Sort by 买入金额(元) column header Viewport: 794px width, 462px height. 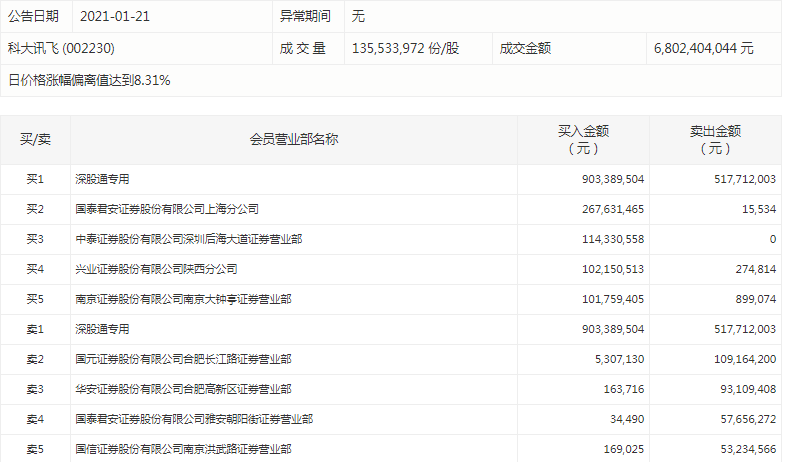(x=583, y=140)
